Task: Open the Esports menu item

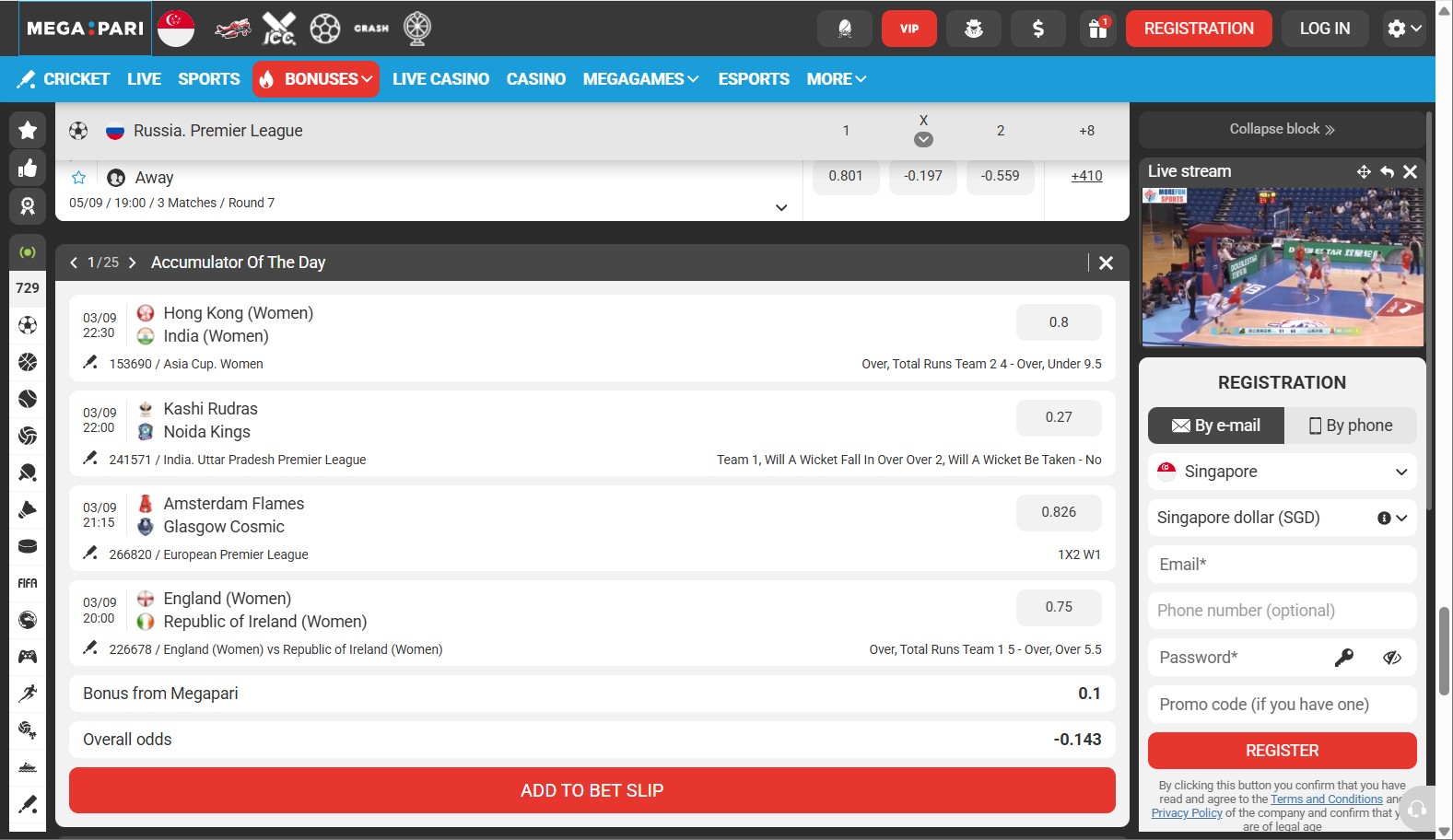Action: click(754, 79)
